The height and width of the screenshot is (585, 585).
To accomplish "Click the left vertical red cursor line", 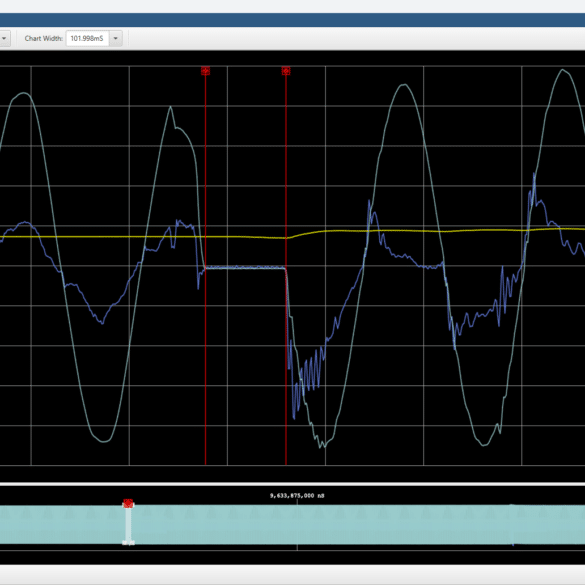I will point(205,269).
